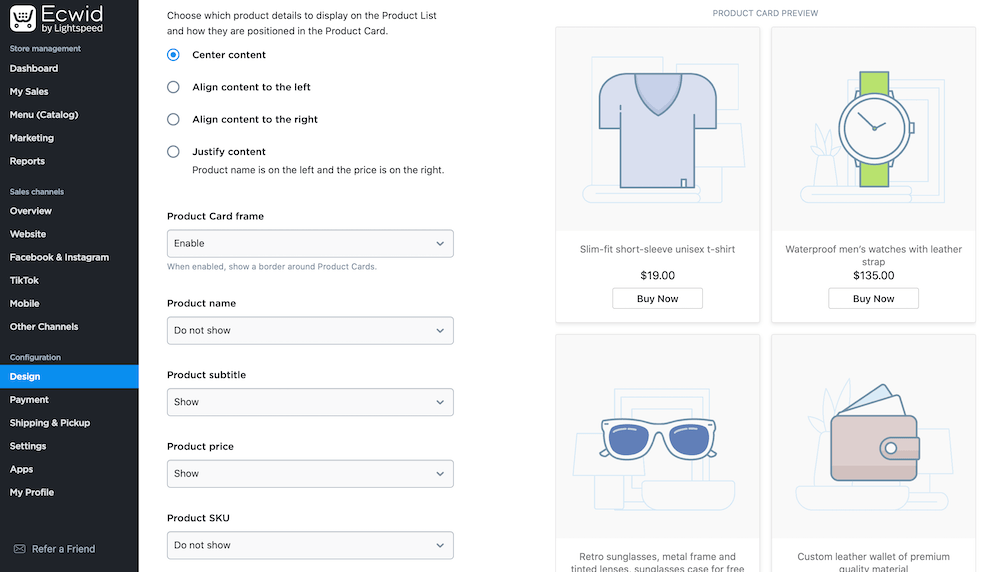Click the leather wallet product image
1000x572 pixels.
click(873, 438)
